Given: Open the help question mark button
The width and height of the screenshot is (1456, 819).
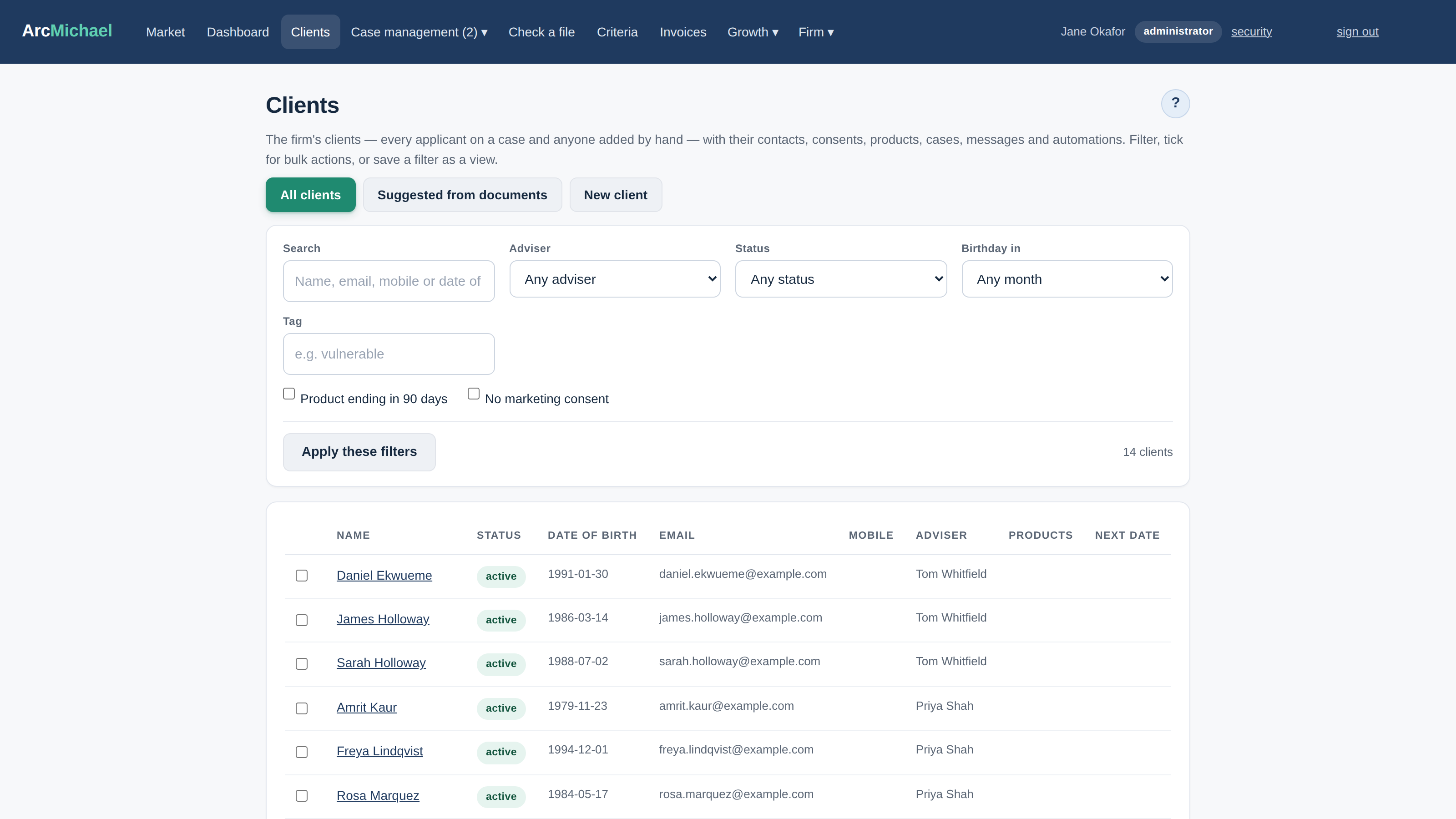Looking at the screenshot, I should pyautogui.click(x=1175, y=103).
